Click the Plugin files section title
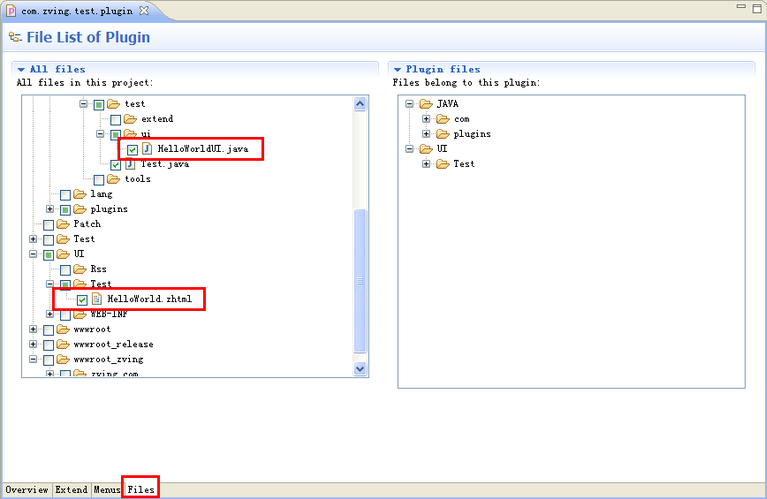Screen dimensions: 767x499 (442, 69)
